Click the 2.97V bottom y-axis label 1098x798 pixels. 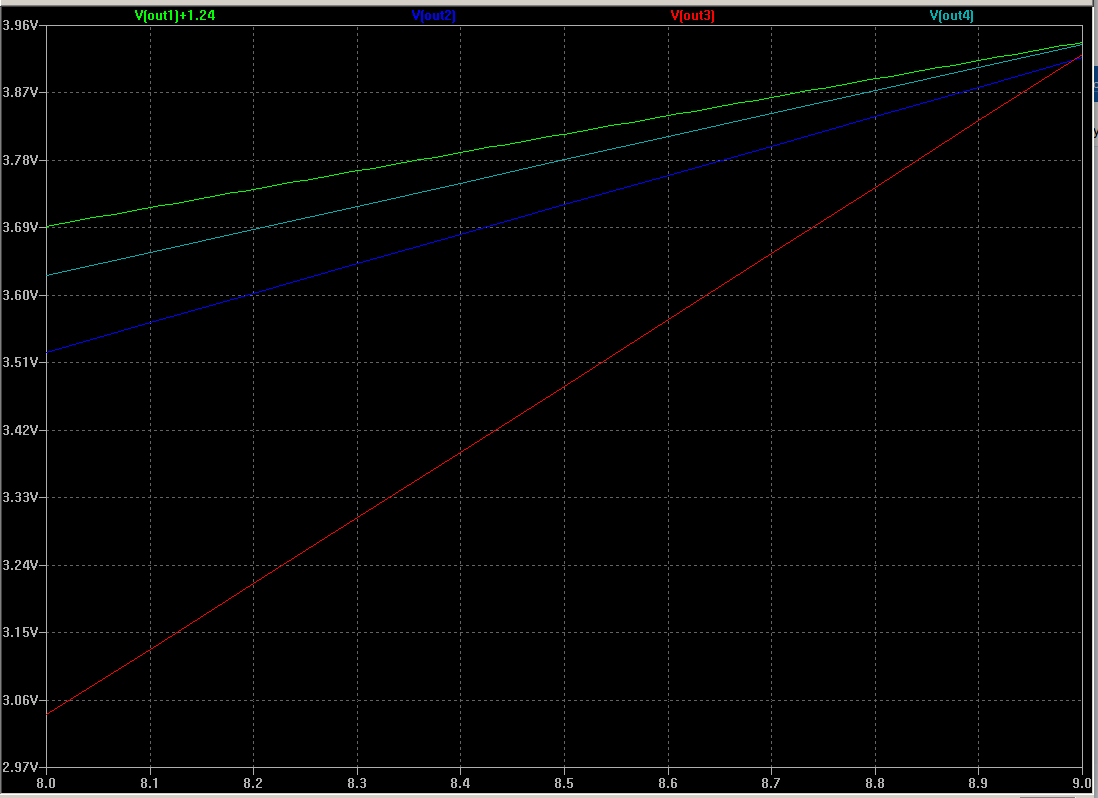tap(21, 768)
